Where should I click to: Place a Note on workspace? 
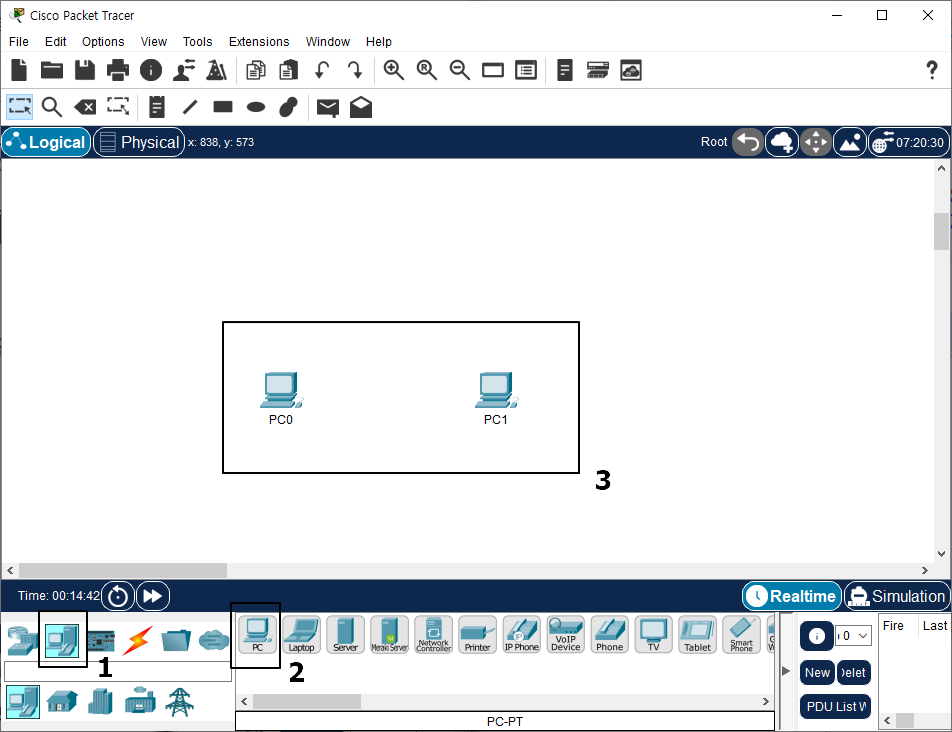[157, 107]
